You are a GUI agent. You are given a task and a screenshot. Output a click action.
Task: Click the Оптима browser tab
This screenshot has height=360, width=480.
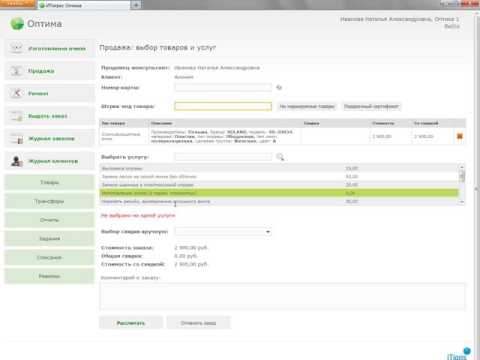[x=83, y=5]
